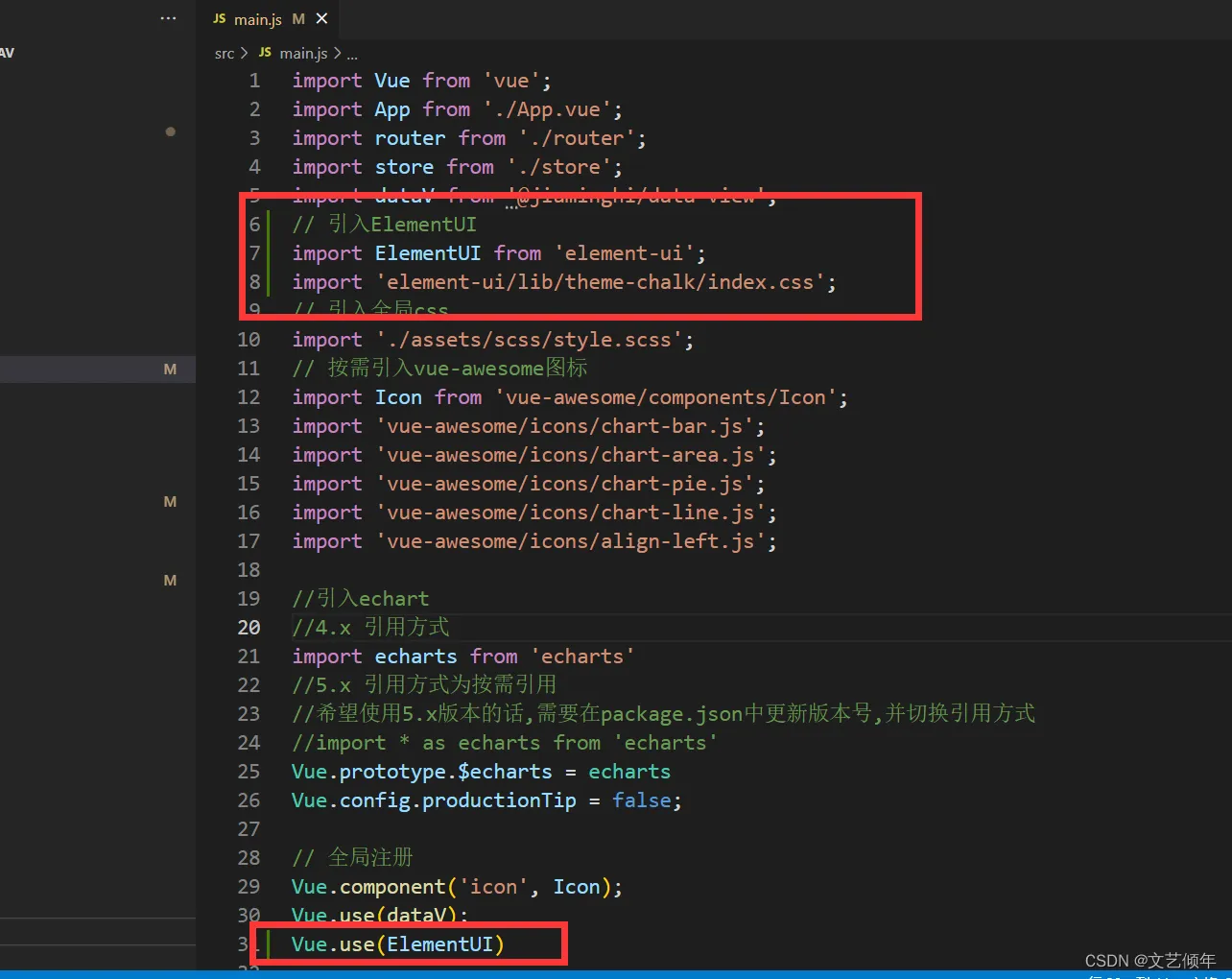This screenshot has width=1232, height=979.
Task: Click the Vue.use(ElementUI) statement
Action: [398, 944]
